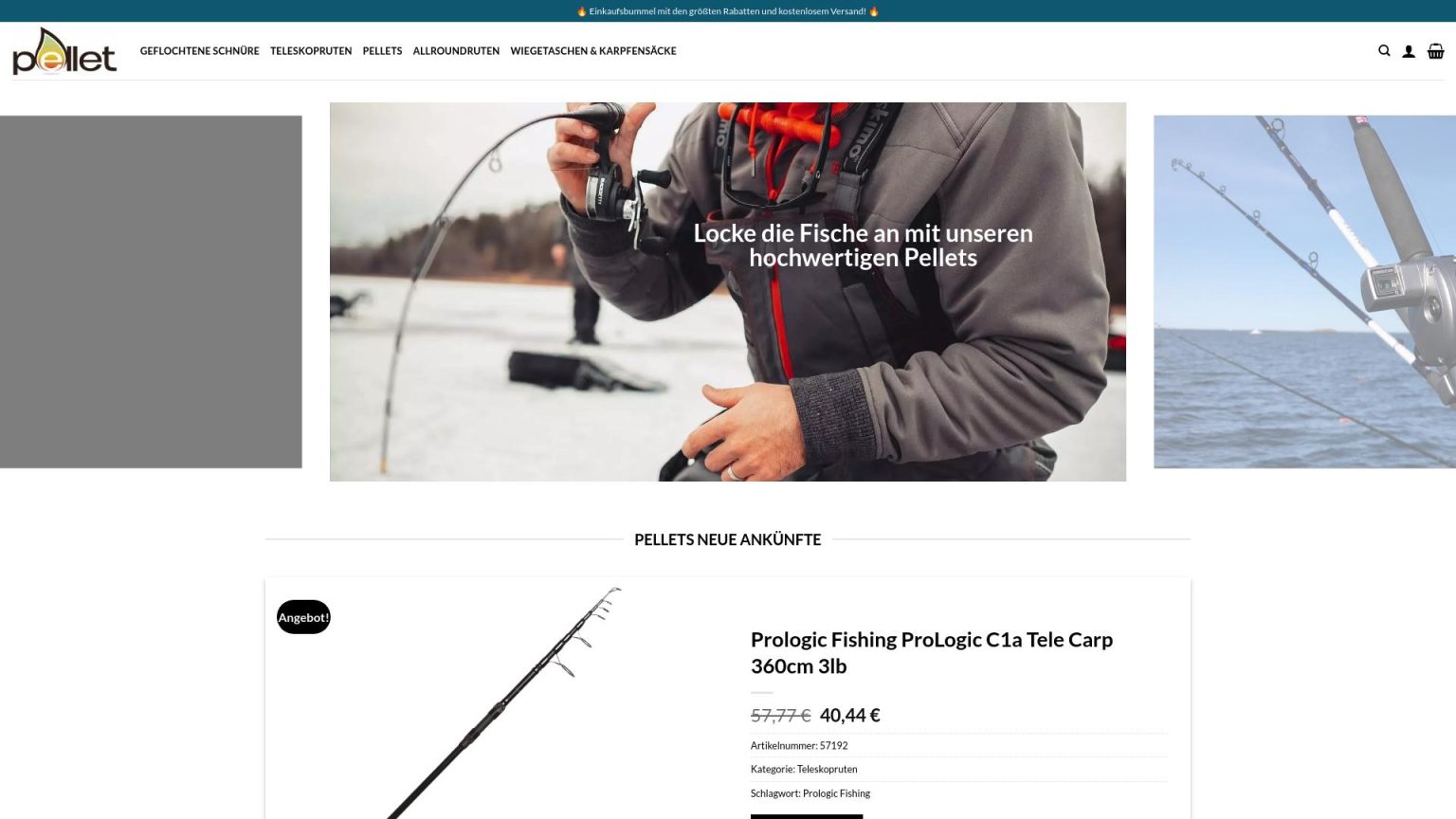Click the center ice fishing banner slide
1456x819 pixels.
tap(728, 292)
